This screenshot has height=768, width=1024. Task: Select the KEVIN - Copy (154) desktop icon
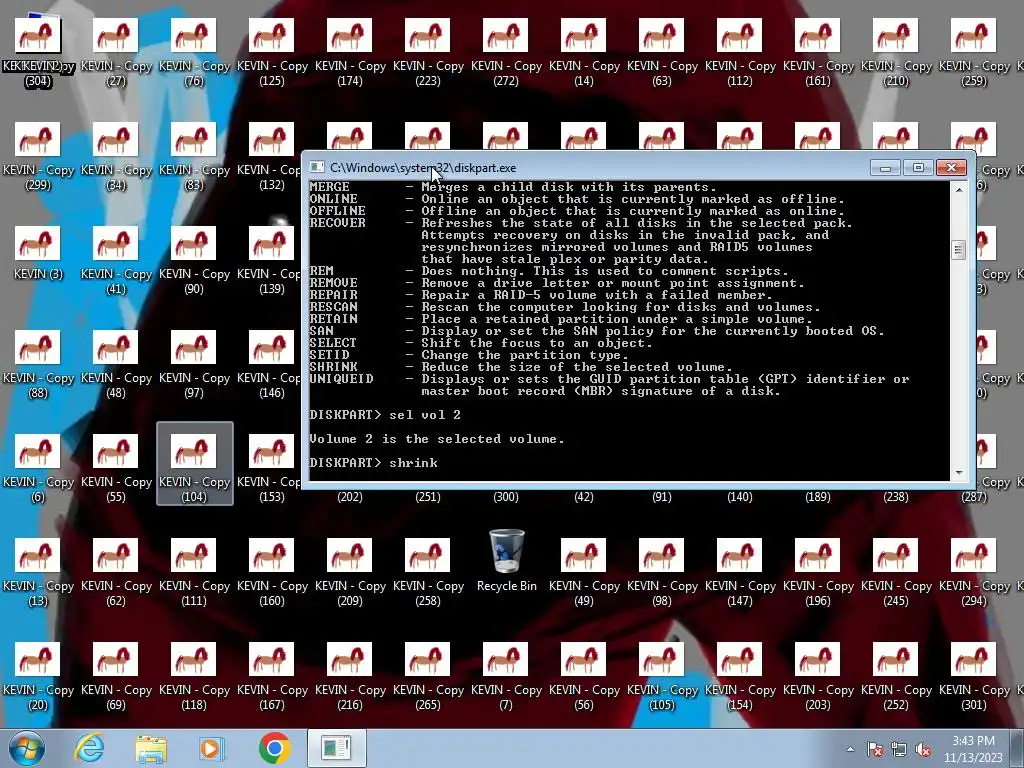[740, 675]
